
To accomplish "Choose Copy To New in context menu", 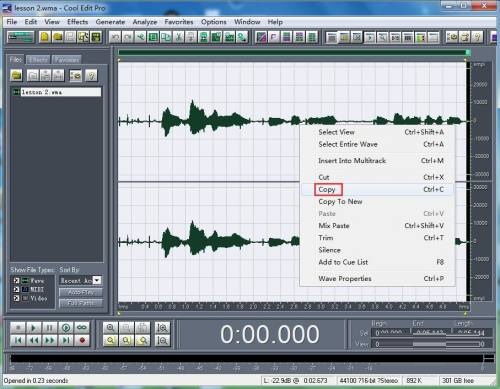I will pyautogui.click(x=378, y=202).
